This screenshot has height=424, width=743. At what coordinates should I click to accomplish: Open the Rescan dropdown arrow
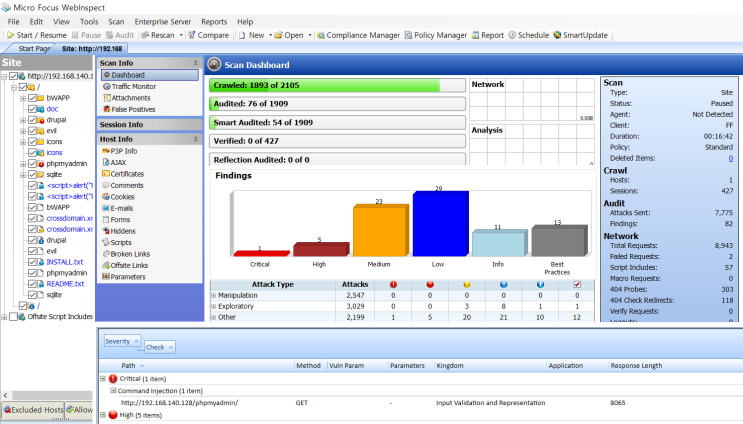click(180, 35)
